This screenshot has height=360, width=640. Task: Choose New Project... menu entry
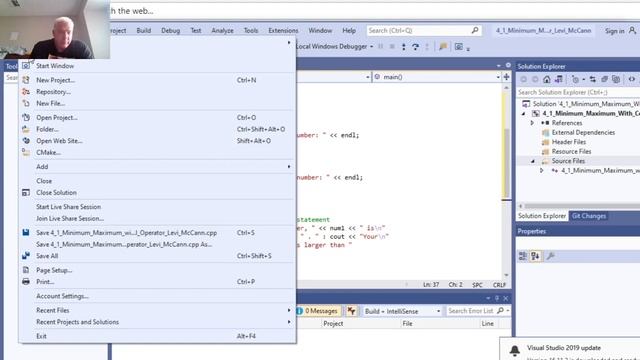coord(55,80)
